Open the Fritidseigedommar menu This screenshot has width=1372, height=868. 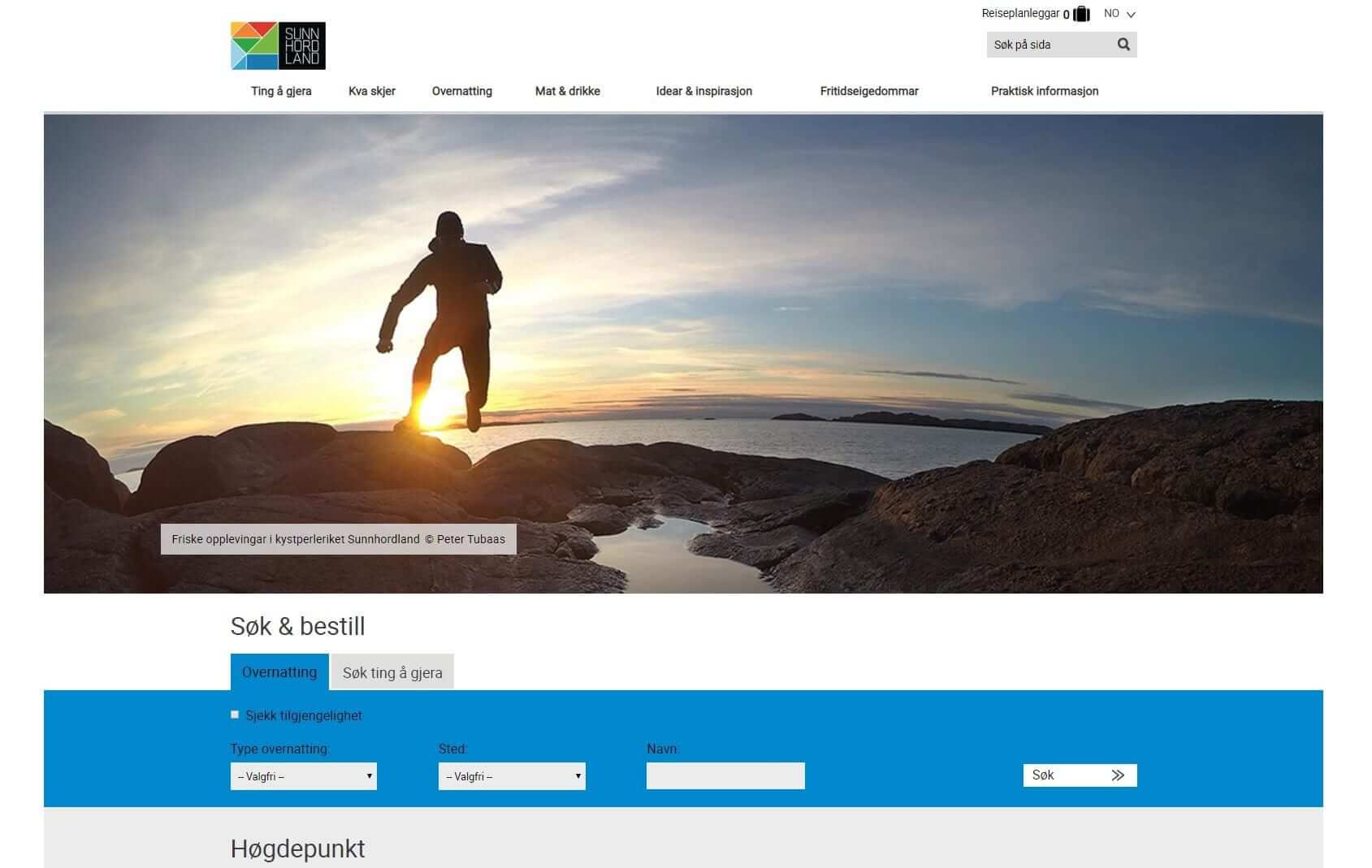[869, 91]
